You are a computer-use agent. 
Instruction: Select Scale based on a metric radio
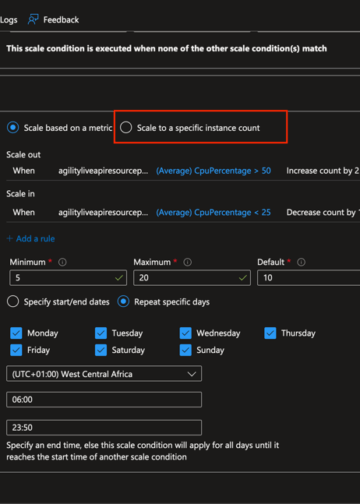click(x=13, y=128)
